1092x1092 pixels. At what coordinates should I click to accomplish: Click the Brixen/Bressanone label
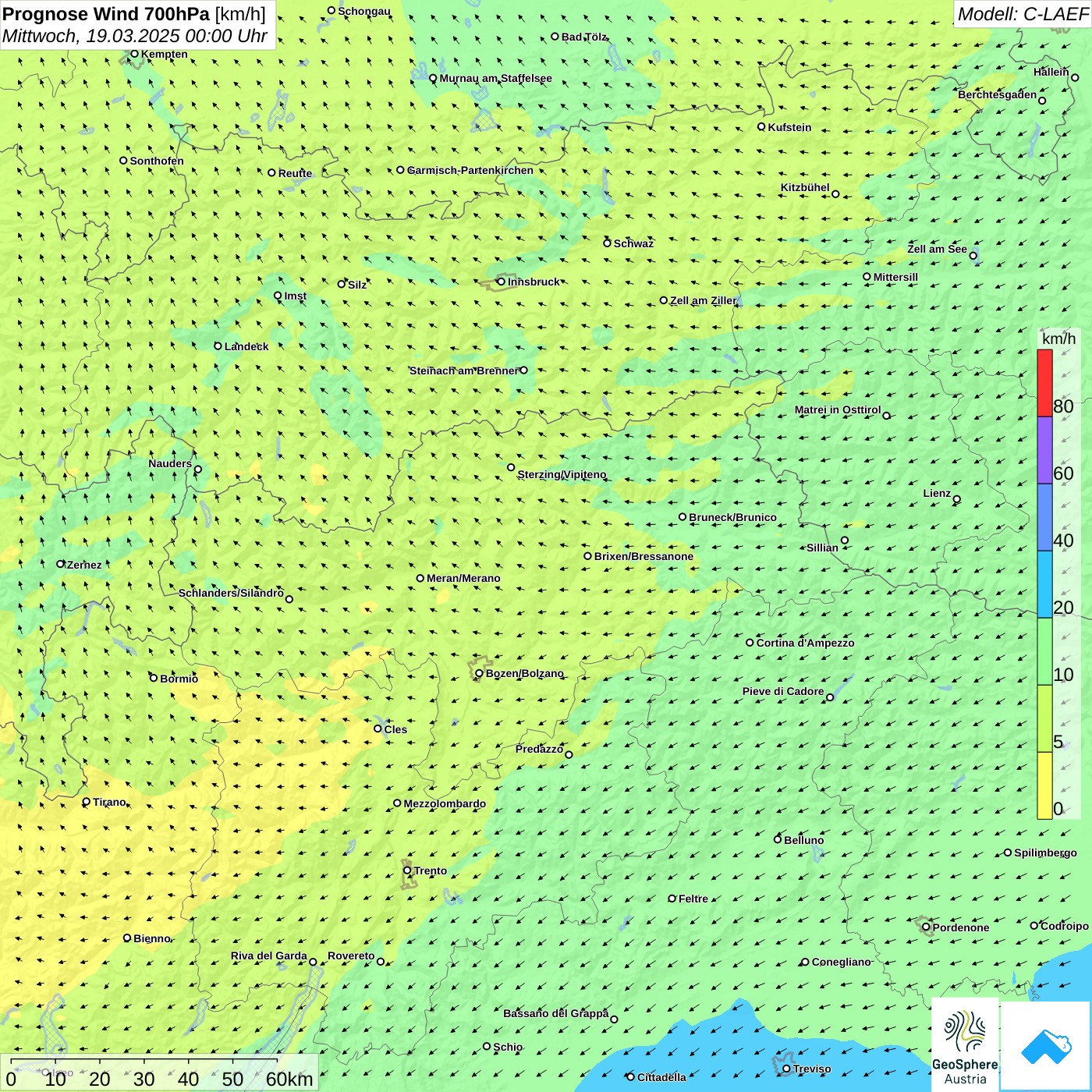[643, 556]
